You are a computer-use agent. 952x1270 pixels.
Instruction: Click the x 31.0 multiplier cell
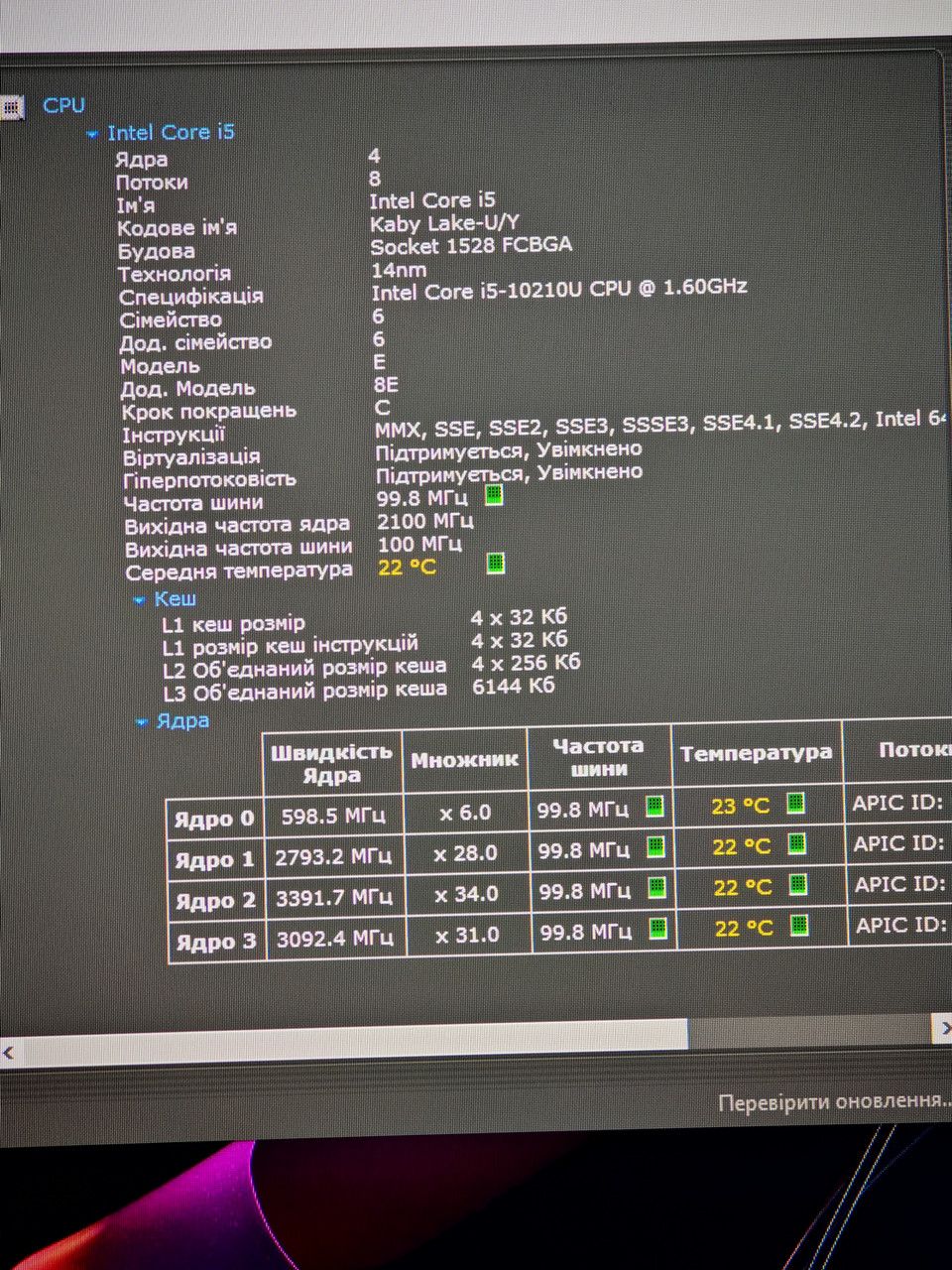tap(468, 935)
